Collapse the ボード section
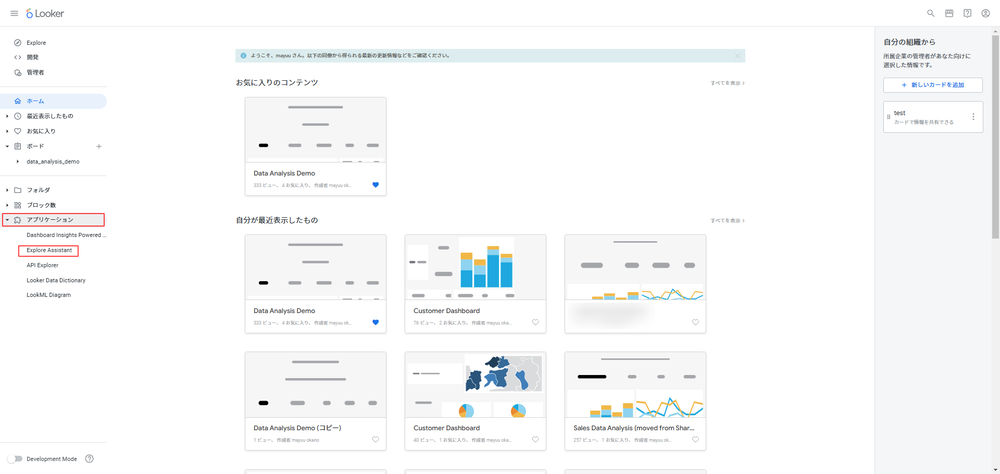1000x474 pixels. (7, 146)
